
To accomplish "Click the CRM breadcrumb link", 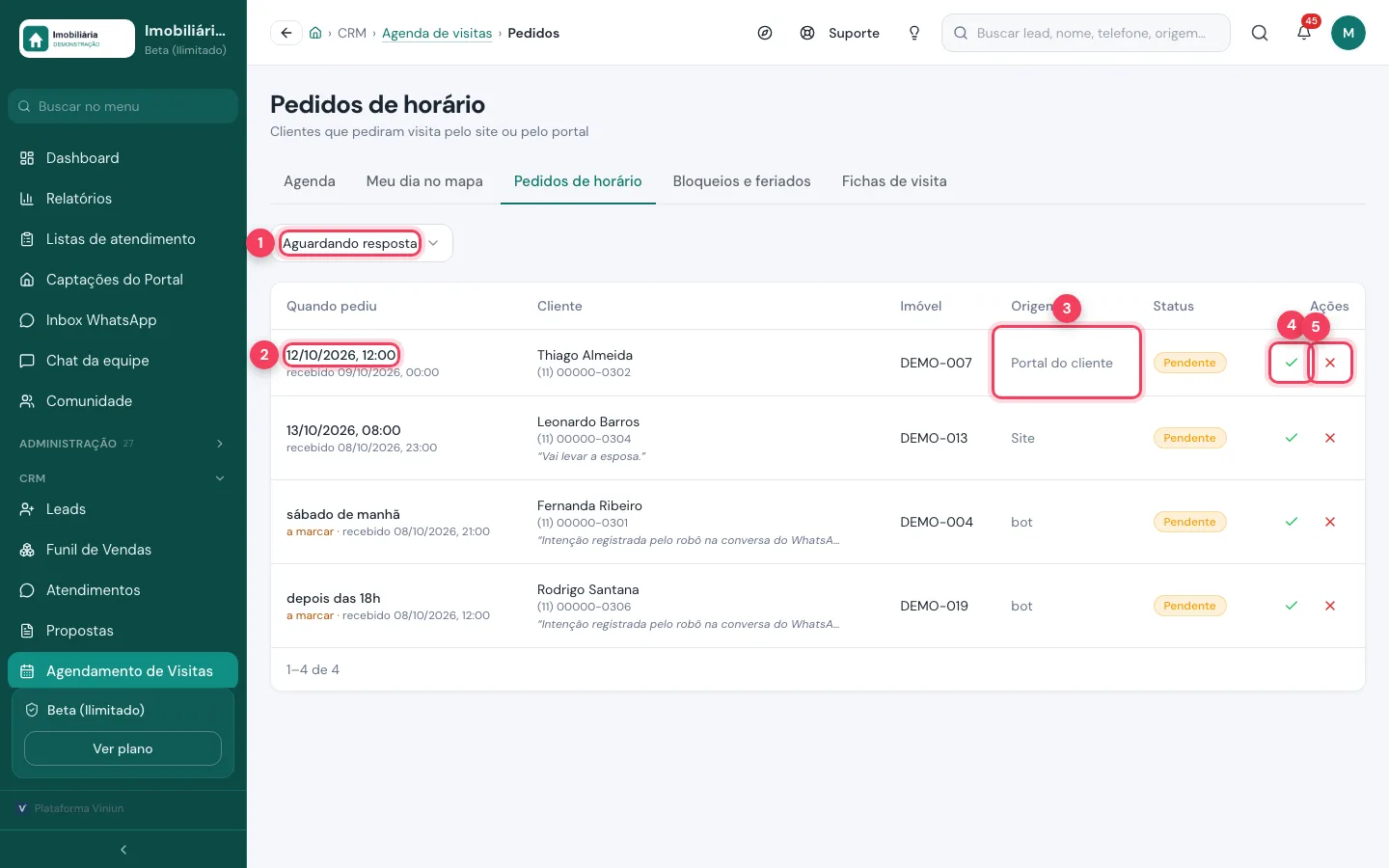I will click(352, 33).
